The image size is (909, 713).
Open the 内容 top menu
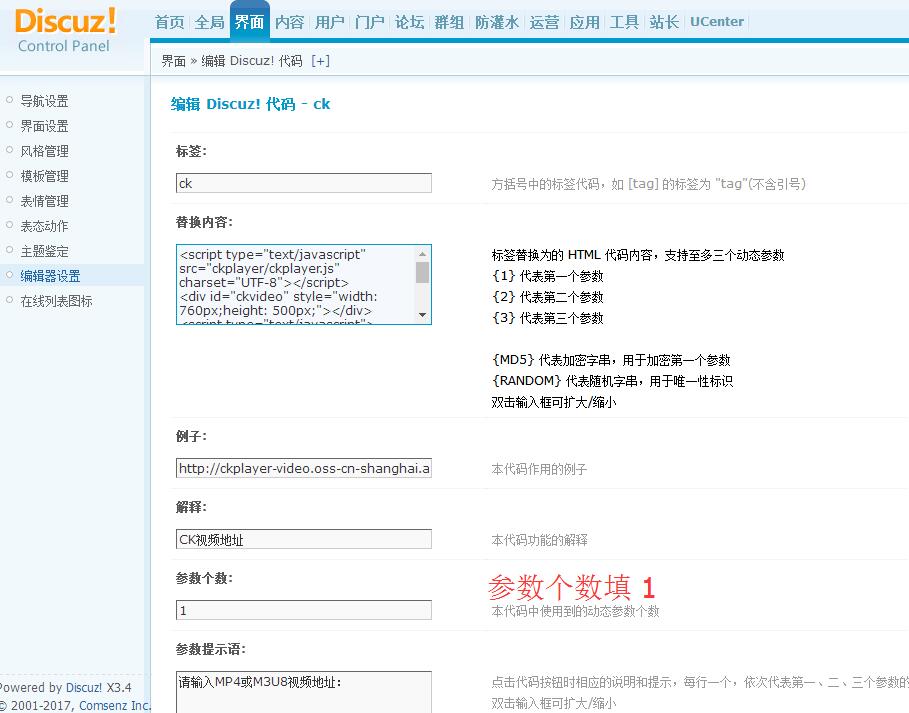click(289, 22)
